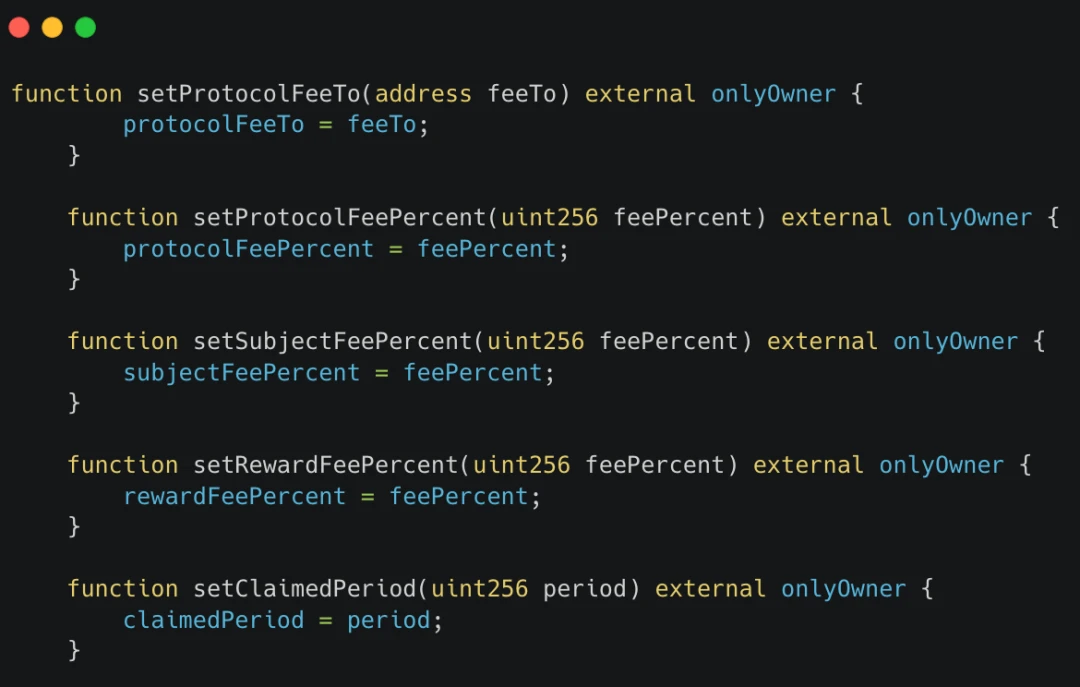
Task: Click the last closing brace at bottom
Action: (73, 650)
